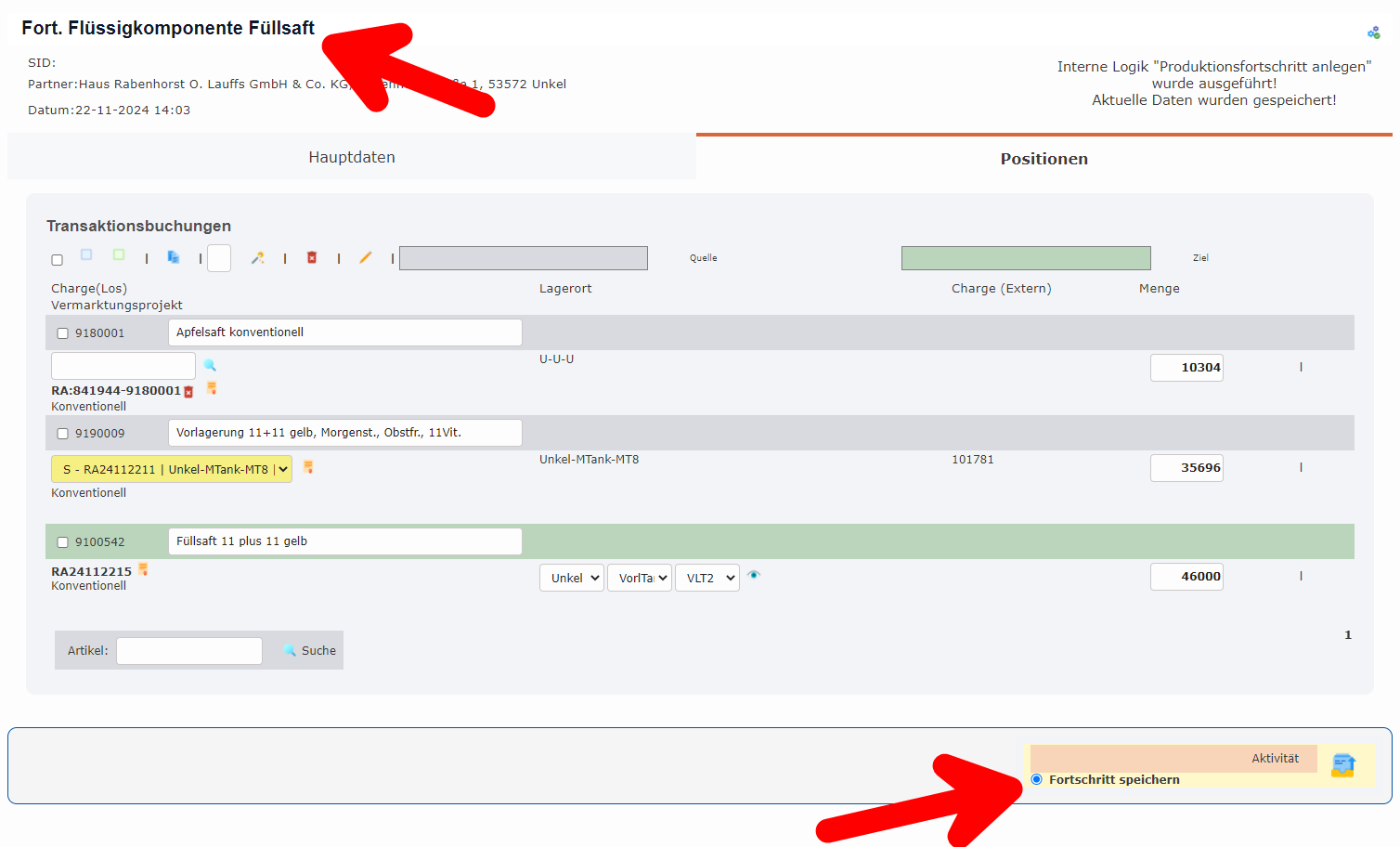Click magnifier icon beside empty charge field
The width and height of the screenshot is (1400, 847).
[210, 365]
